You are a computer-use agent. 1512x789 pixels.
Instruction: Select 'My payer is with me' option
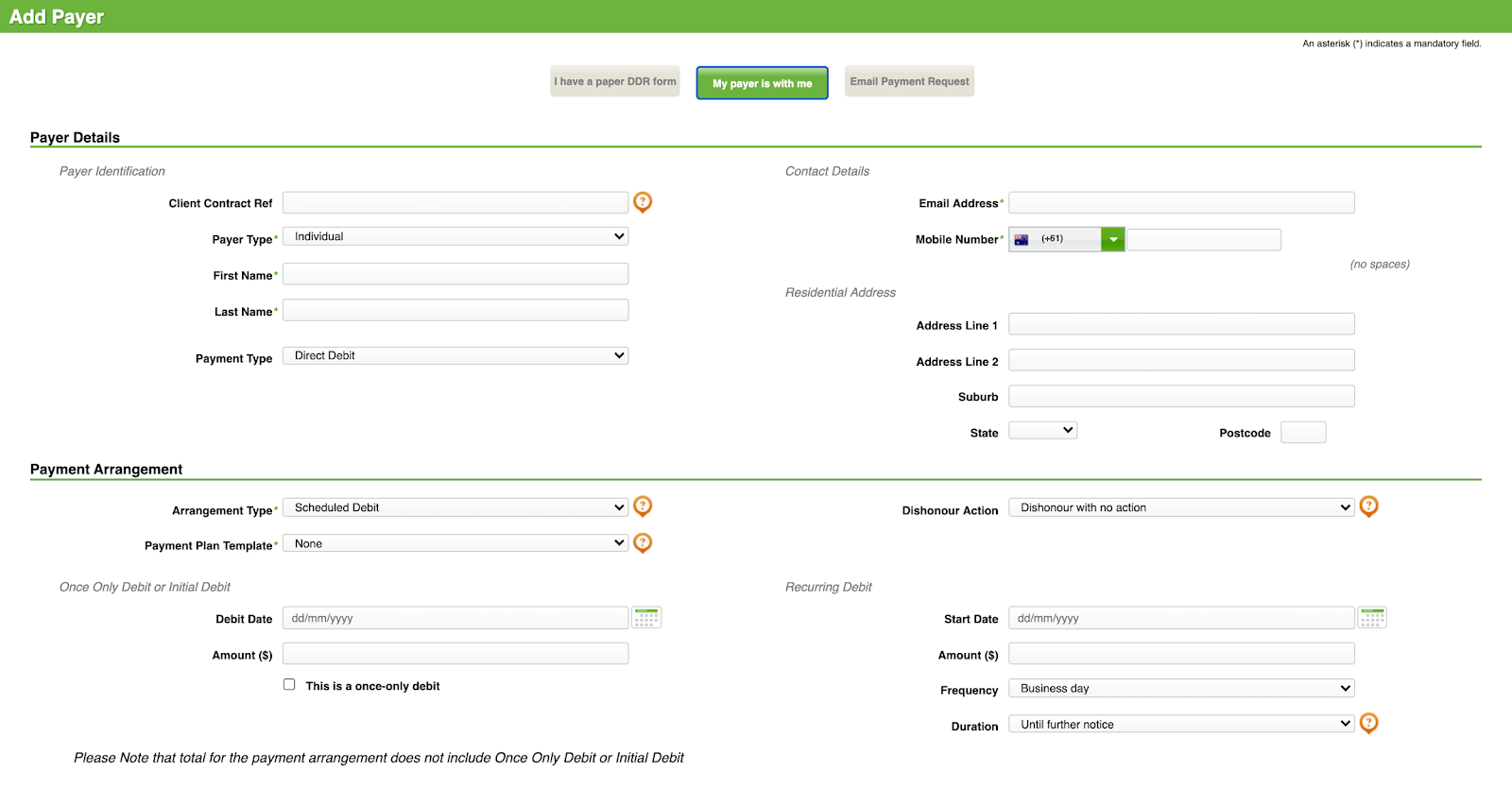click(763, 83)
